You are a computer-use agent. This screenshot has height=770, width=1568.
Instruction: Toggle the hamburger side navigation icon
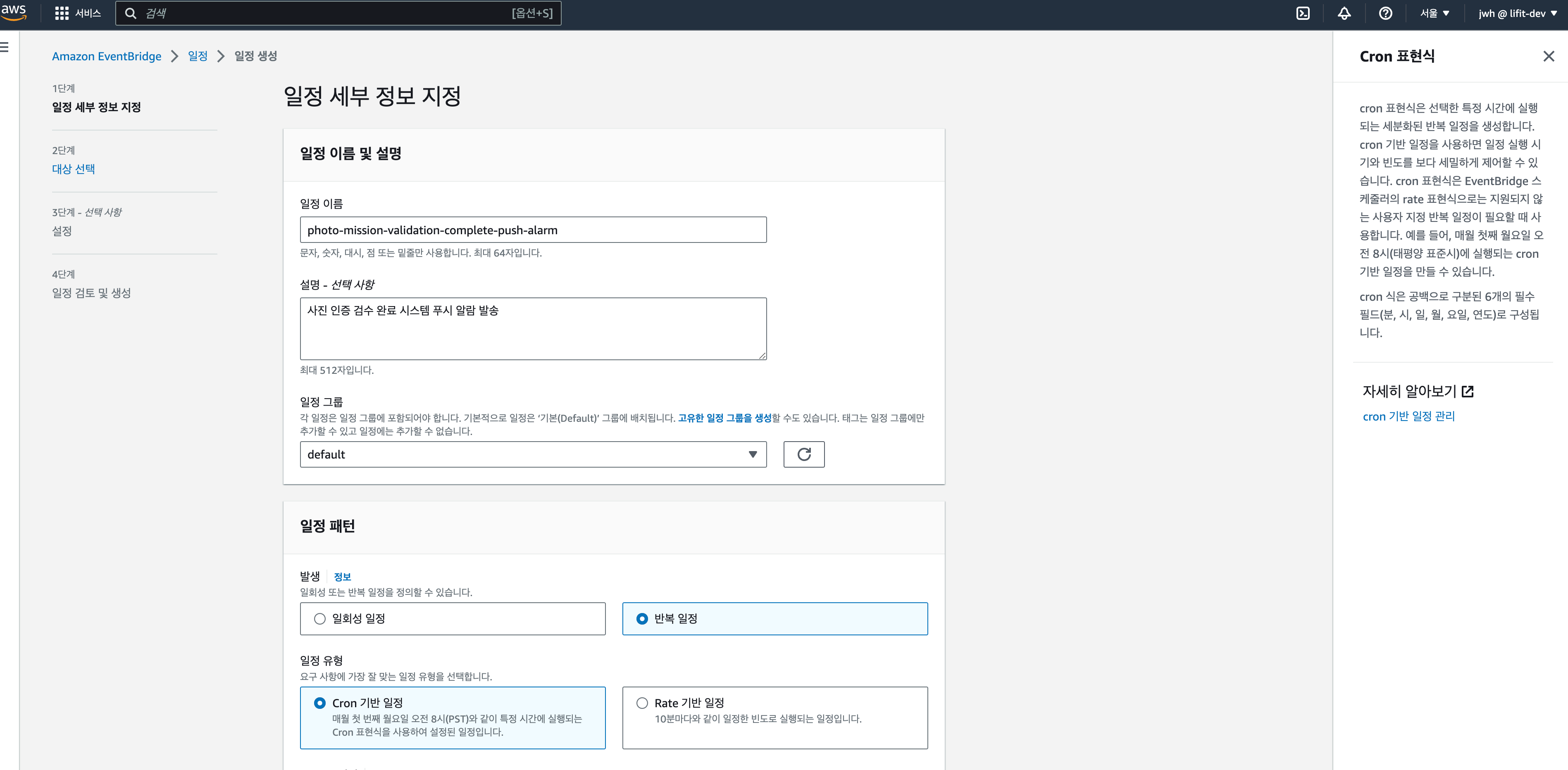coord(5,47)
